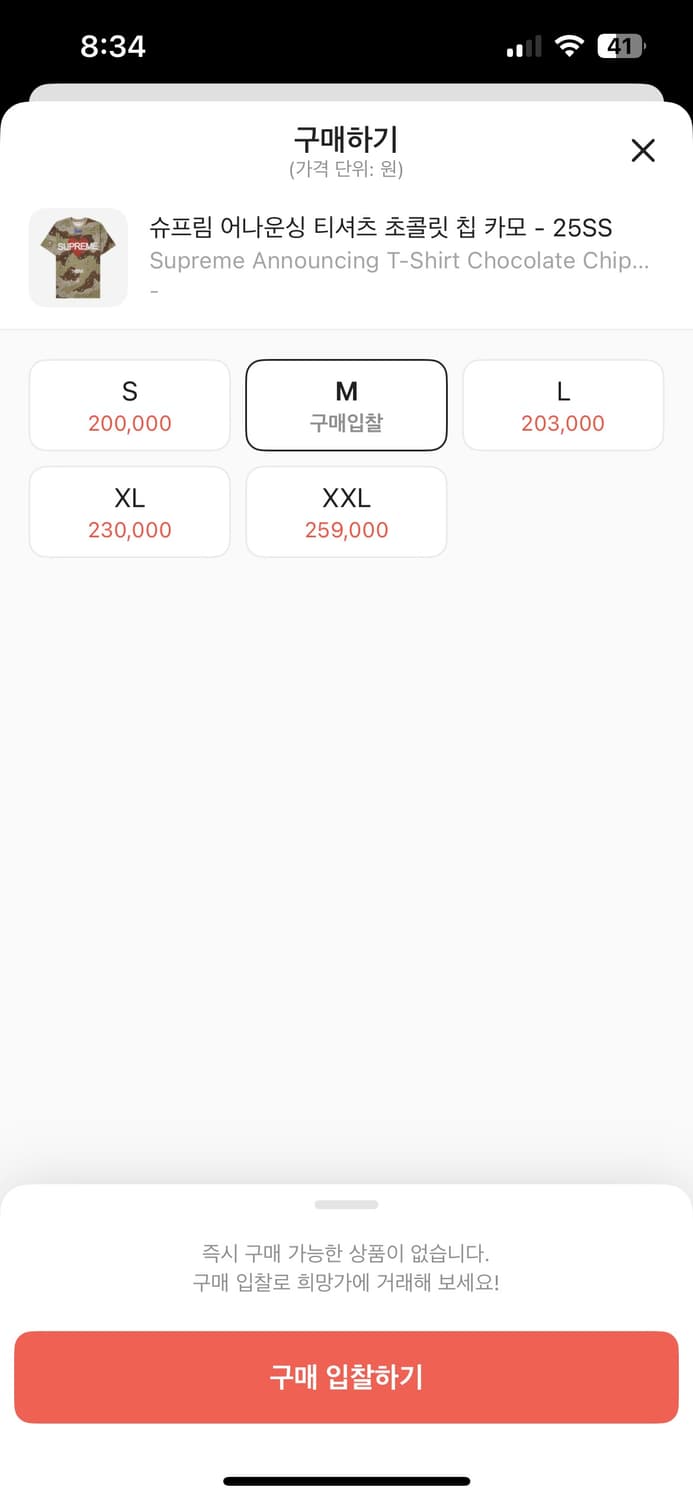Close the 구매하기 purchase sheet
The width and height of the screenshot is (693, 1500).
tap(643, 150)
